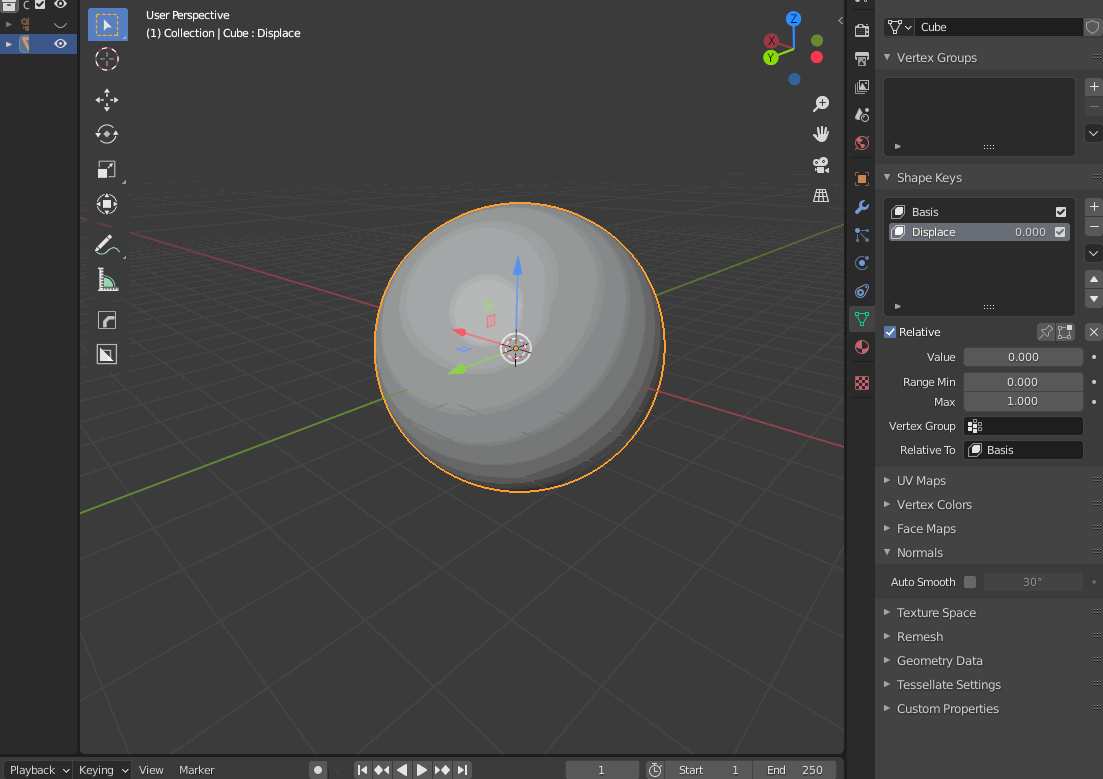Viewport: 1103px width, 779px height.
Task: Play the animation forward
Action: pos(421,770)
